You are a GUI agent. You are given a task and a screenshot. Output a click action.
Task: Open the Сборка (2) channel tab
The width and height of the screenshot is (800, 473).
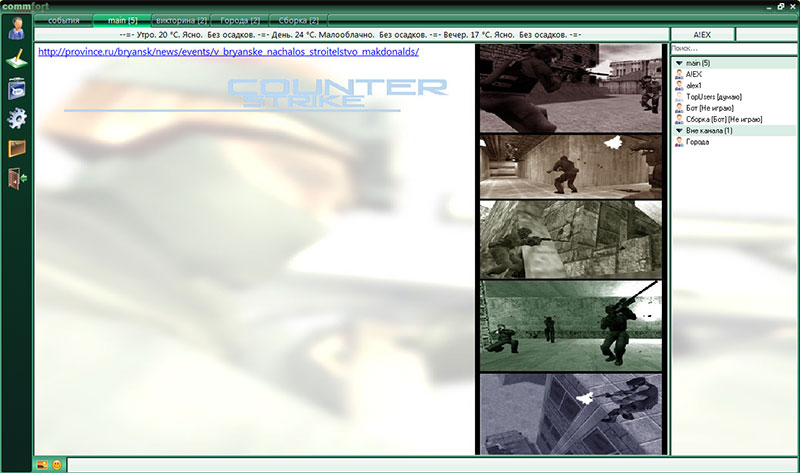point(298,20)
